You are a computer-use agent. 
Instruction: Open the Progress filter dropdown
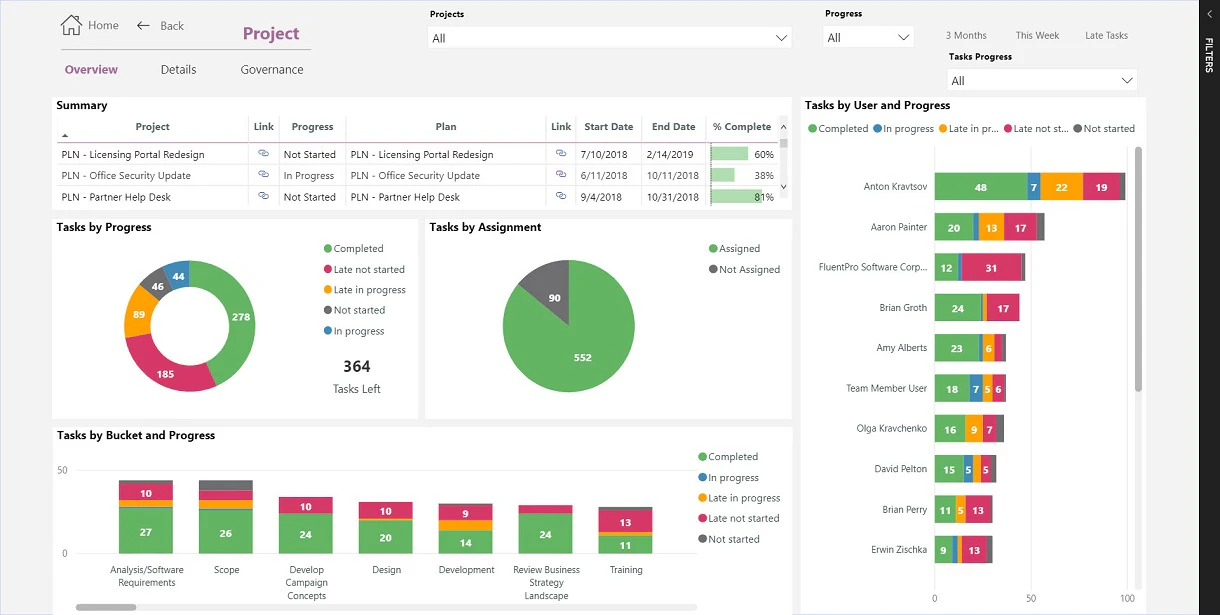tap(869, 38)
